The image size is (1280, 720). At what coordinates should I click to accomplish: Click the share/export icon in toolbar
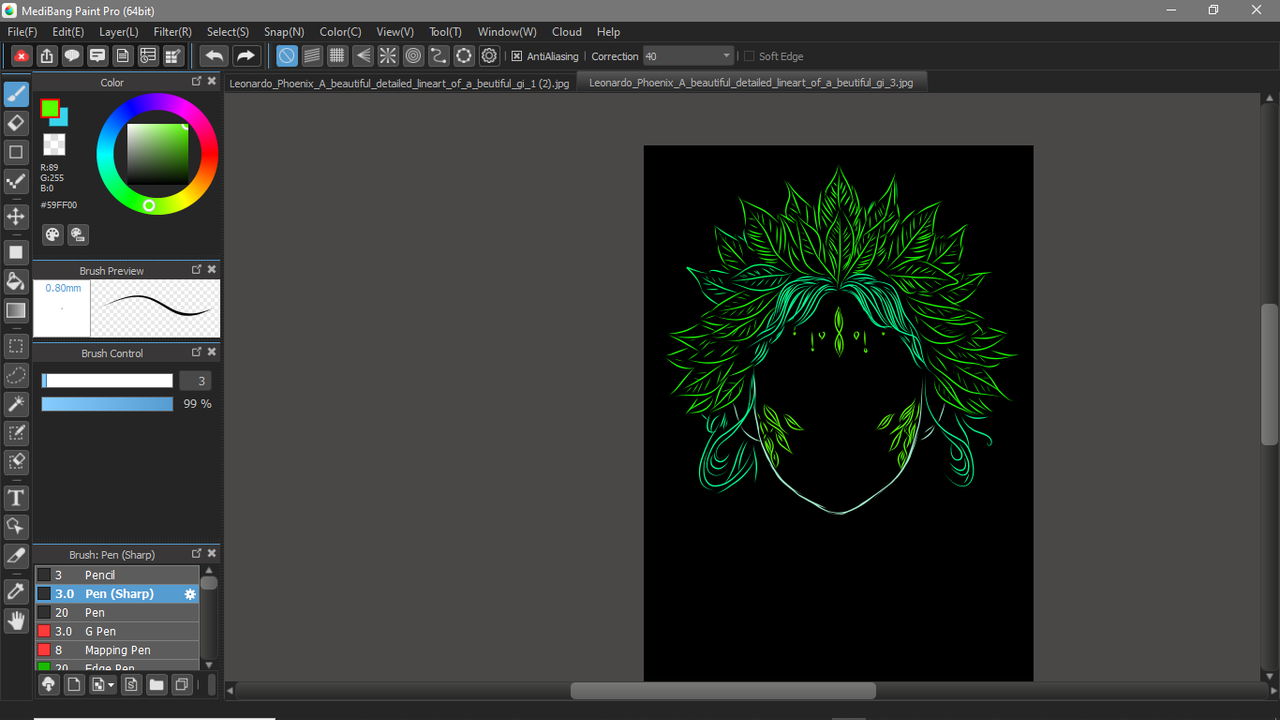click(x=46, y=56)
